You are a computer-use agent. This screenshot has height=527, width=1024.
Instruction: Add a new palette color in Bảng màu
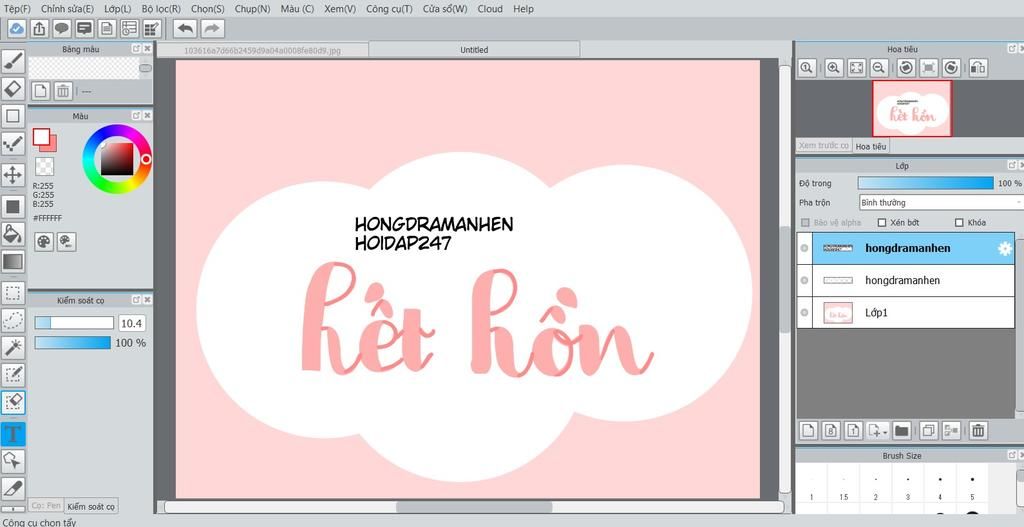[x=40, y=91]
